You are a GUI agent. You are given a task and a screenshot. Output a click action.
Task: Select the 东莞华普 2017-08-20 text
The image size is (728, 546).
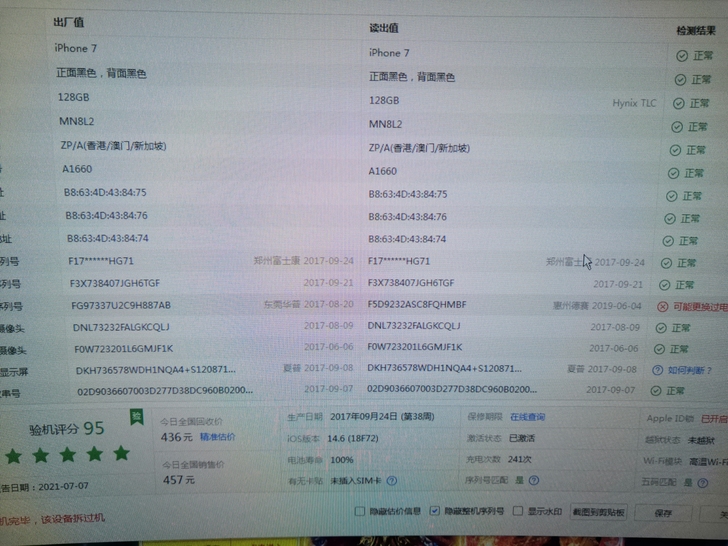[x=308, y=305]
